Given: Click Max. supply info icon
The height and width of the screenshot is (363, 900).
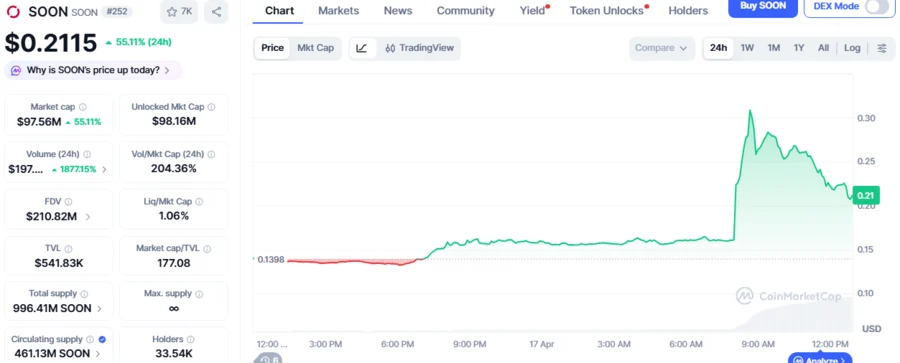Looking at the screenshot, I should [x=199, y=294].
